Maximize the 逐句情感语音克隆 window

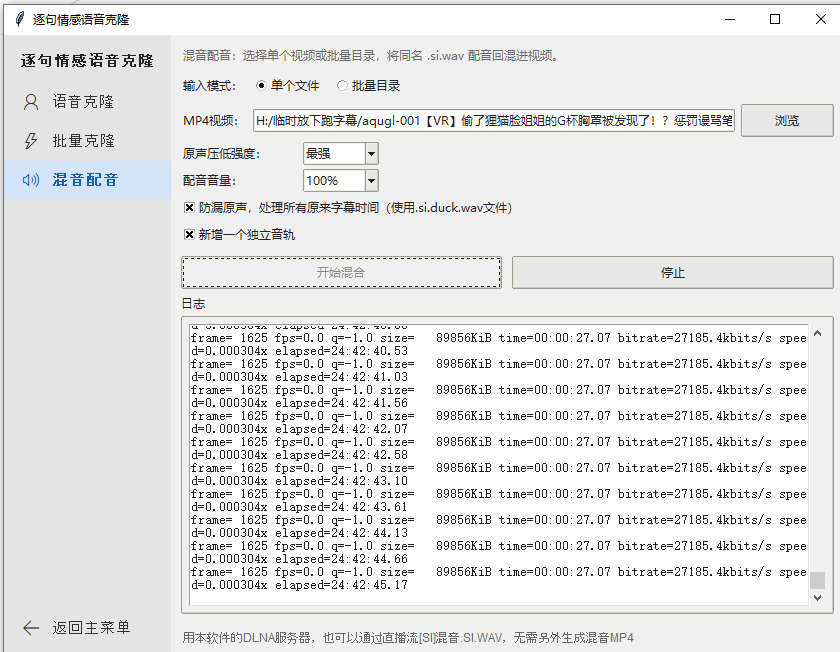775,19
